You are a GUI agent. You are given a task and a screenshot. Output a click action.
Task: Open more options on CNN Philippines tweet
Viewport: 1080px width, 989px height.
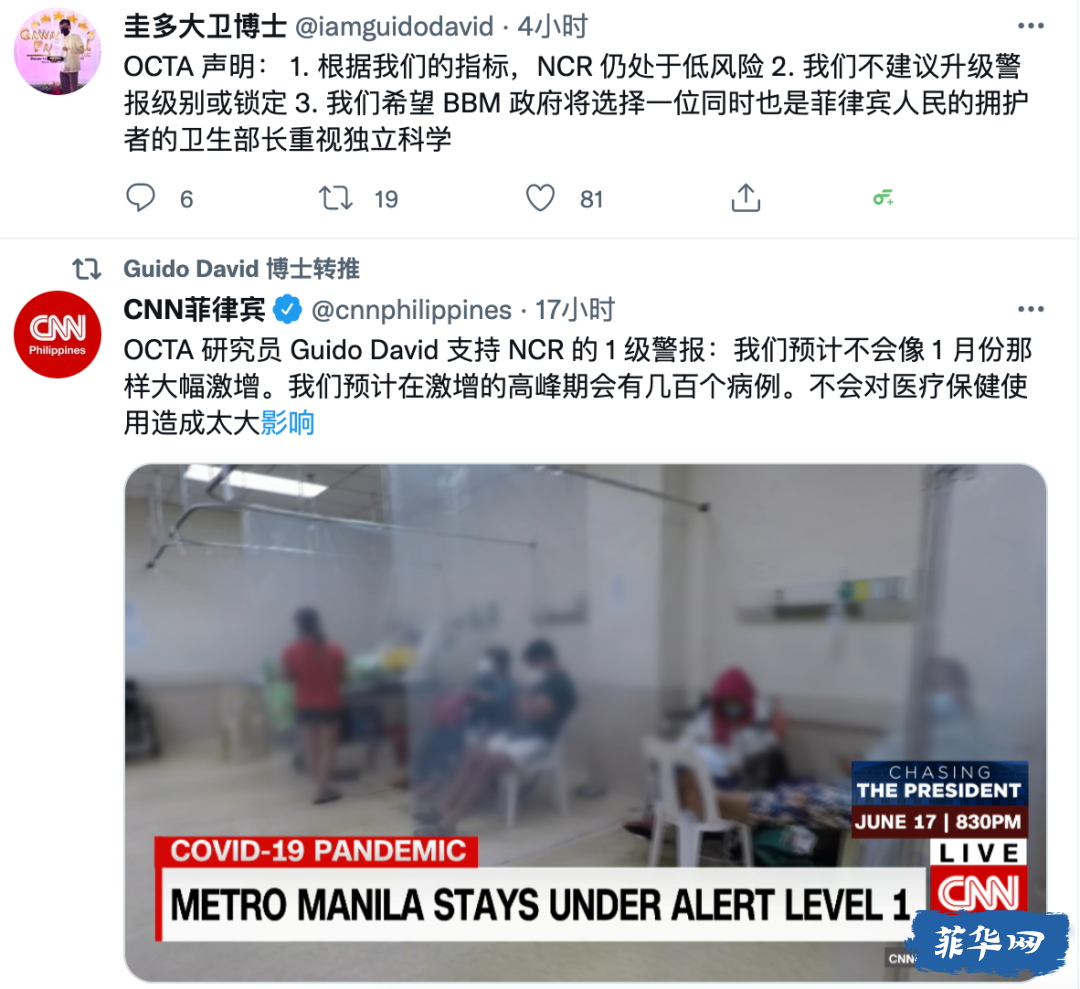[x=1030, y=309]
